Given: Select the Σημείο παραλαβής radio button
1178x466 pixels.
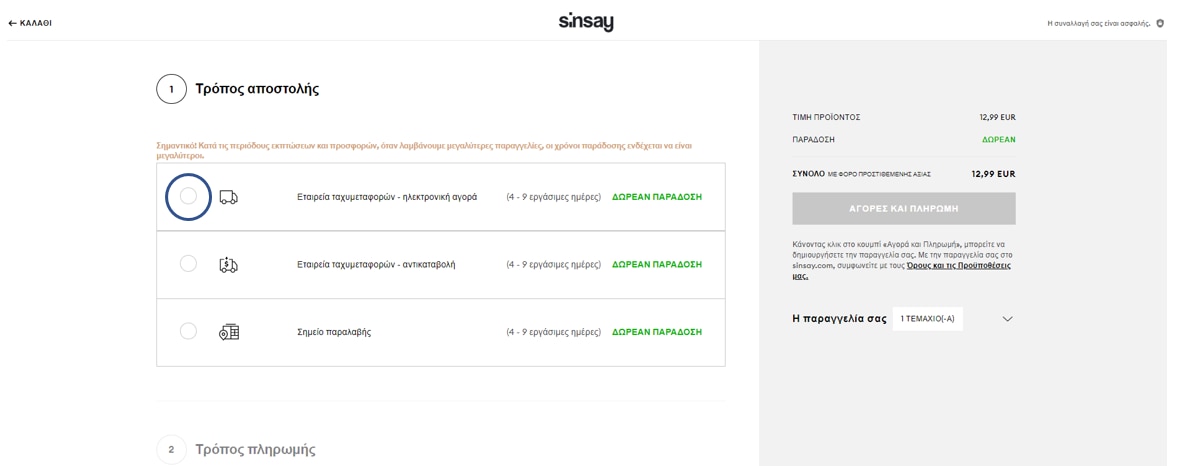Looking at the screenshot, I should click(x=188, y=331).
